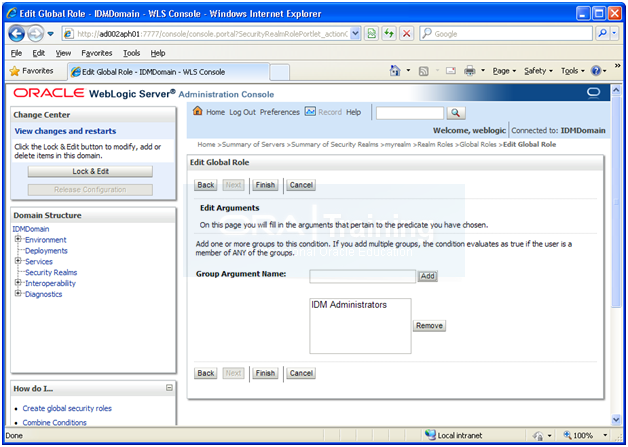Image resolution: width=628 pixels, height=447 pixels.
Task: Open the myrealm breadcrumb link
Action: (398, 145)
